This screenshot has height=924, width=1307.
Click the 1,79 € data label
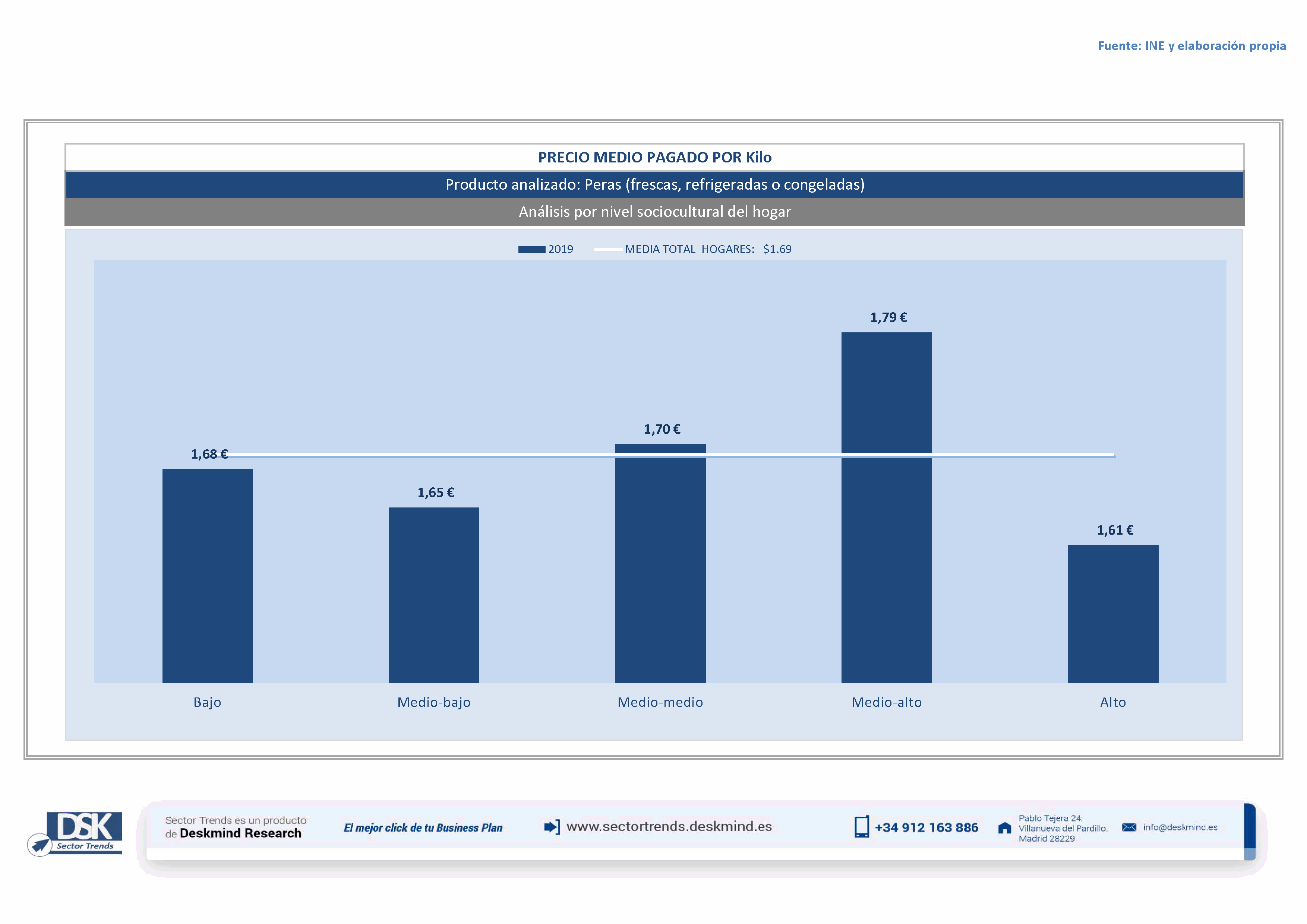pyautogui.click(x=888, y=317)
